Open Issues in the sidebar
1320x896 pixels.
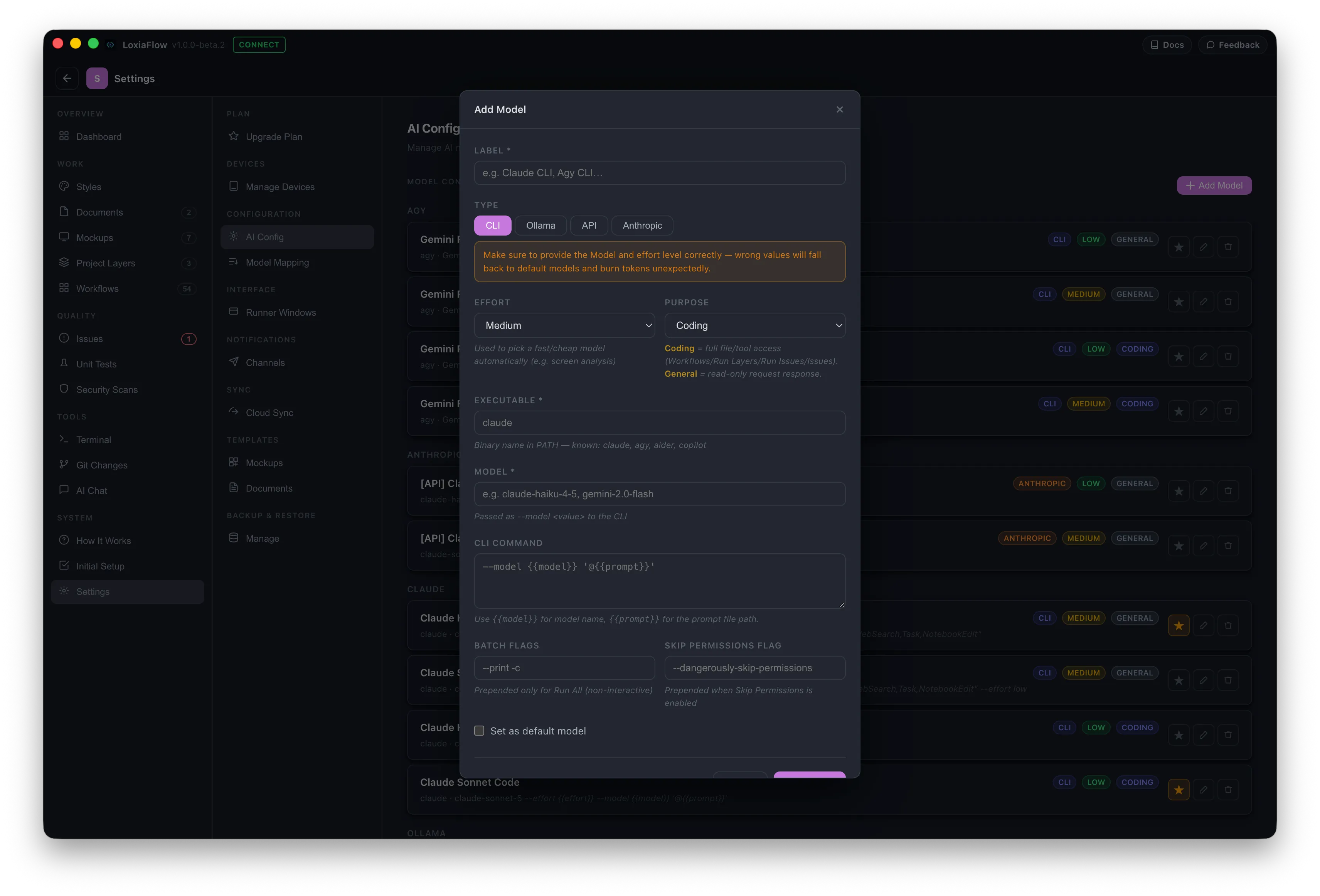tap(127, 339)
